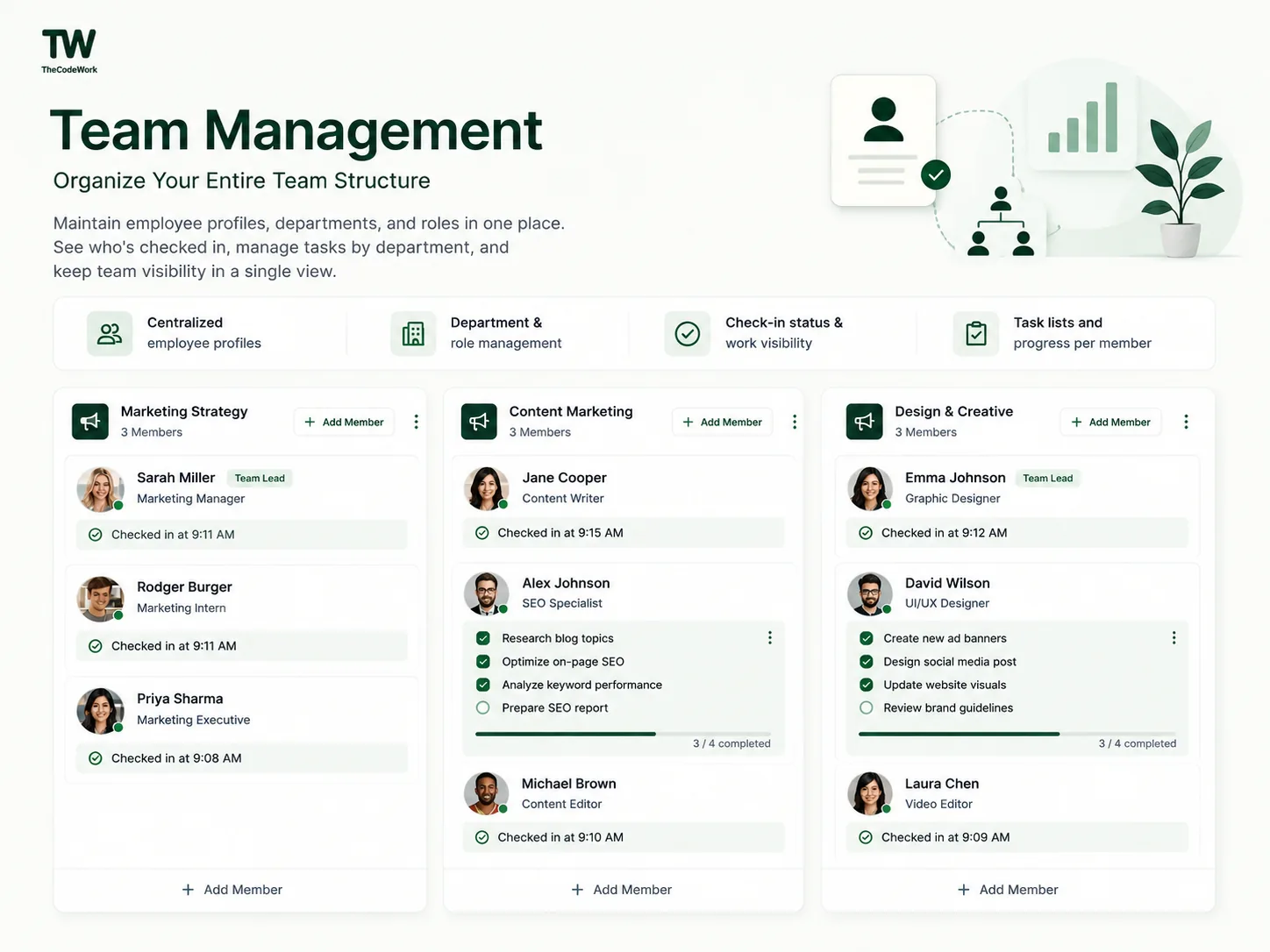Open David Wilson's task list options menu

coord(1174,637)
